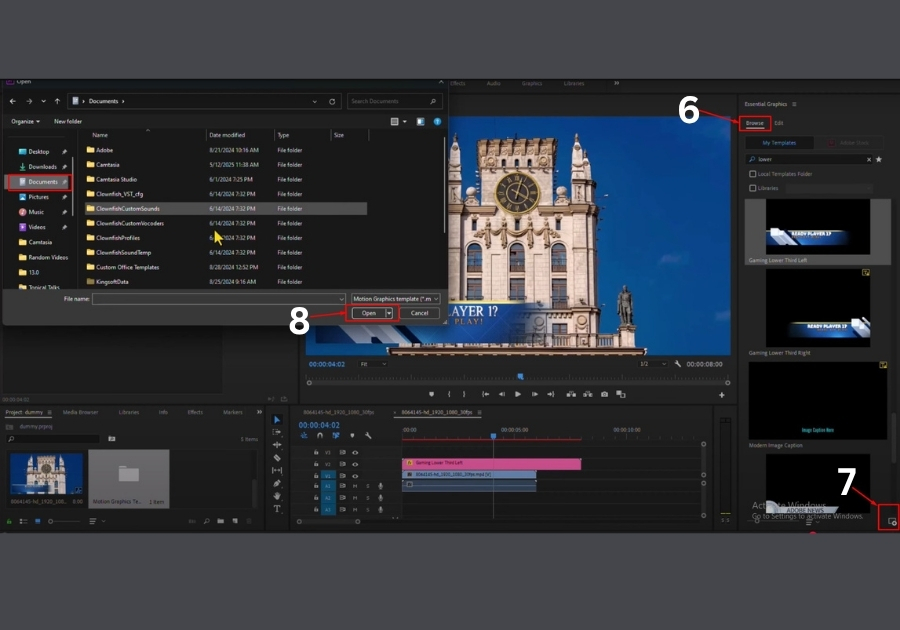Enable the Local Templates Folder checkbox
The width and height of the screenshot is (900, 630).
(x=753, y=174)
